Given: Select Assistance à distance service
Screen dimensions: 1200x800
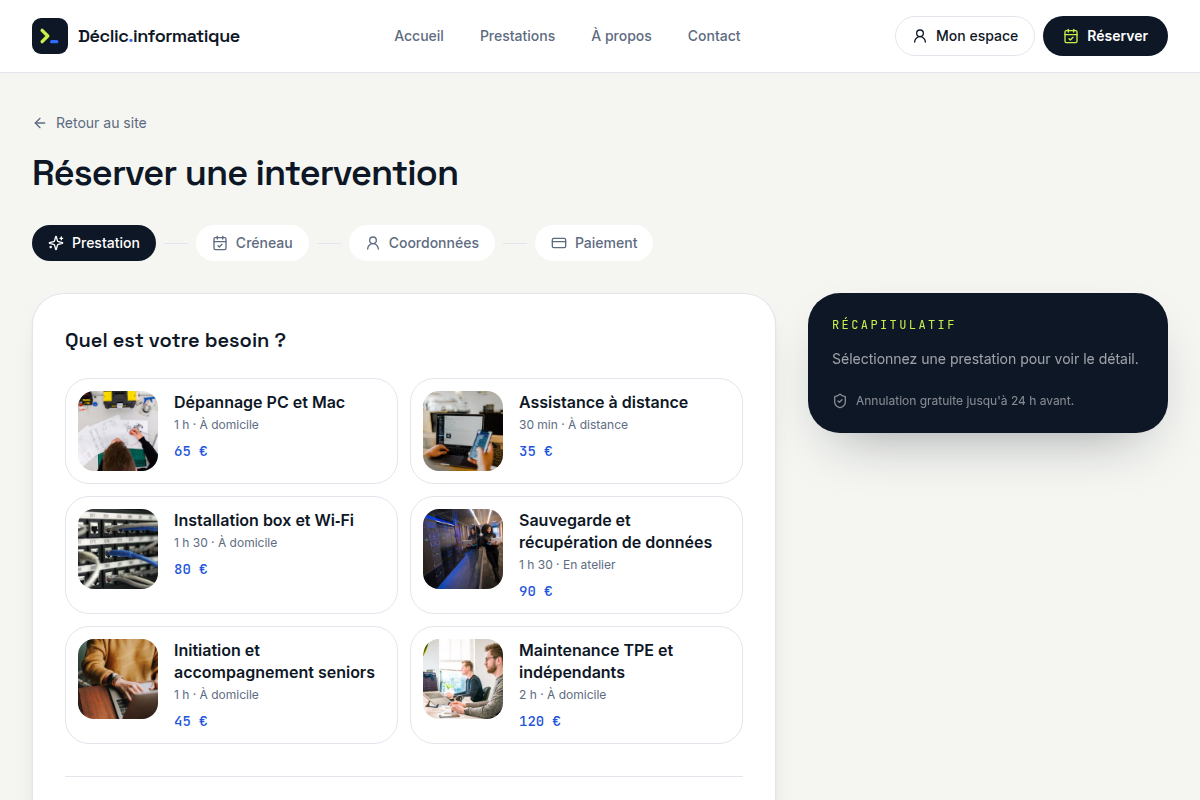Looking at the screenshot, I should tap(576, 431).
